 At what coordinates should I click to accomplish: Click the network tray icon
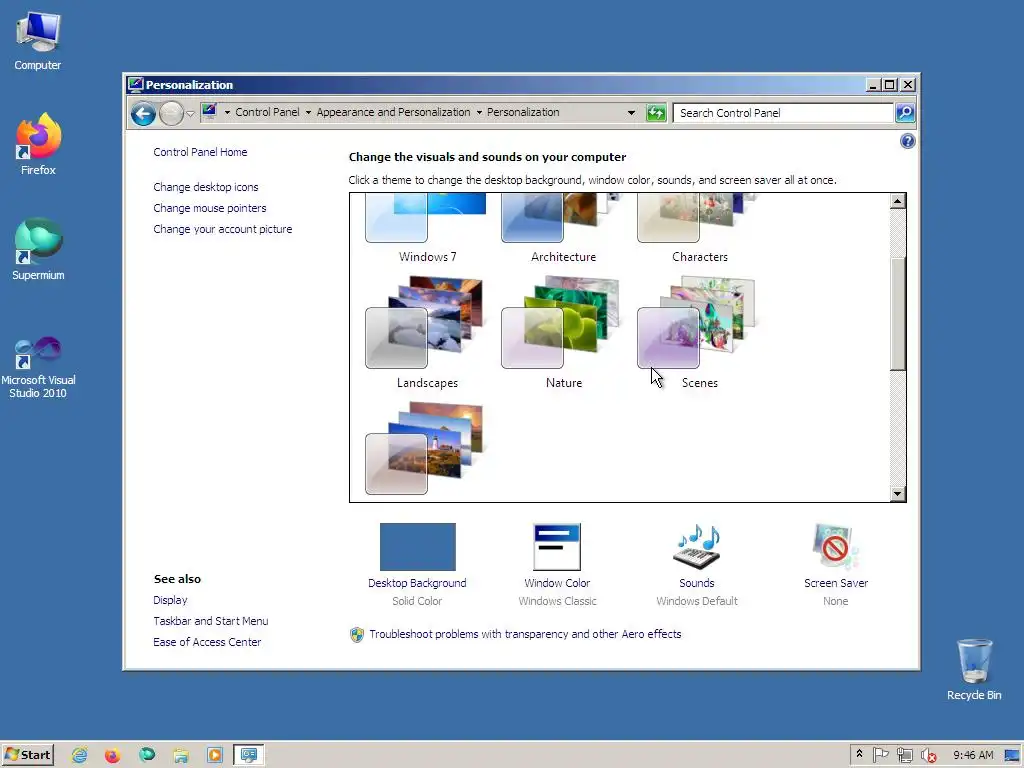coord(904,755)
